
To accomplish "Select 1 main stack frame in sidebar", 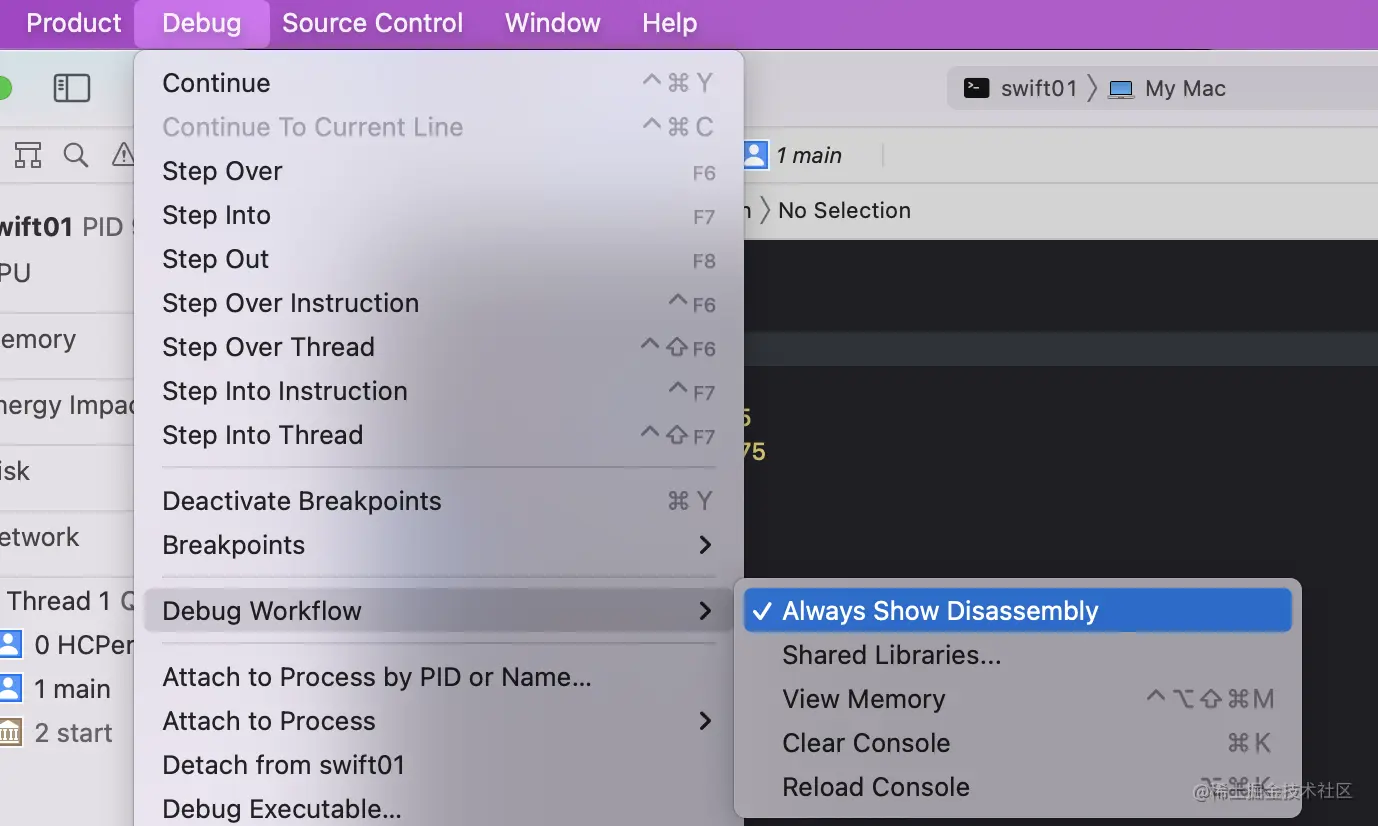I will 72,689.
